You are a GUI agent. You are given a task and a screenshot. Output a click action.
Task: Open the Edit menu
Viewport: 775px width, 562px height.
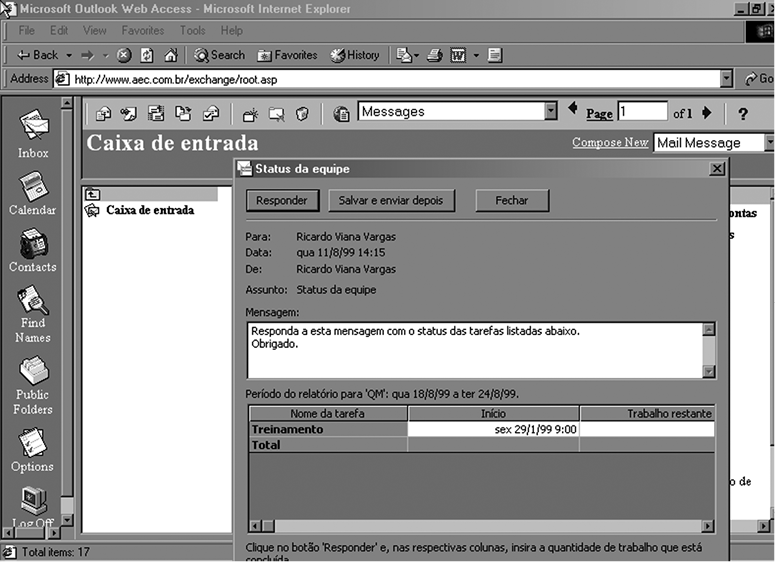click(59, 31)
